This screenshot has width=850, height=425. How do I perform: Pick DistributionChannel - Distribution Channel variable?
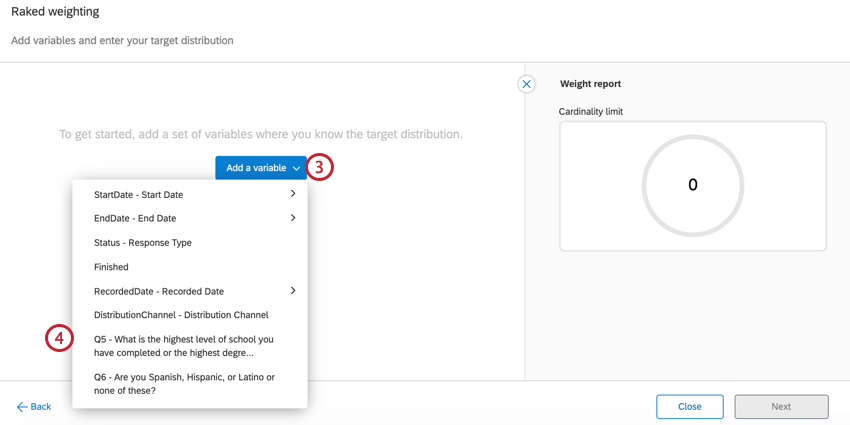tap(181, 315)
